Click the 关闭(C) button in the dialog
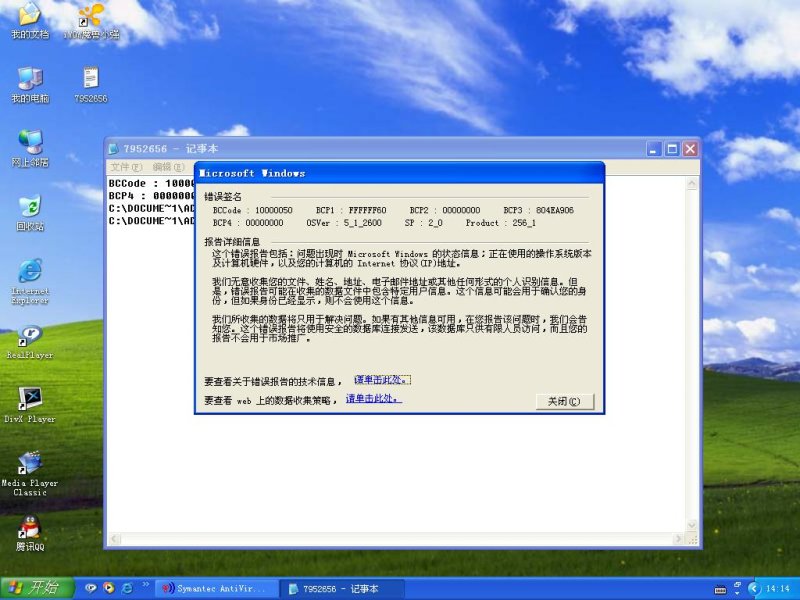 pos(565,402)
